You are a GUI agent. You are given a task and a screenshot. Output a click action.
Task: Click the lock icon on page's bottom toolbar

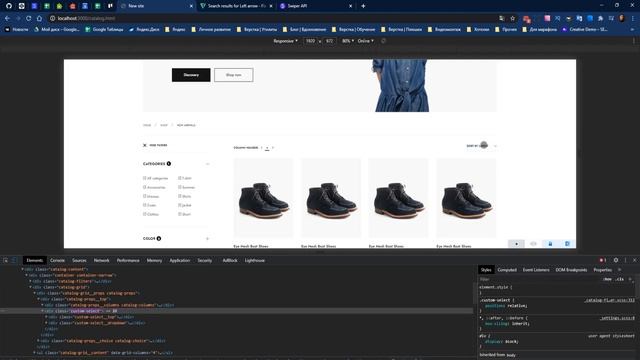[550, 244]
